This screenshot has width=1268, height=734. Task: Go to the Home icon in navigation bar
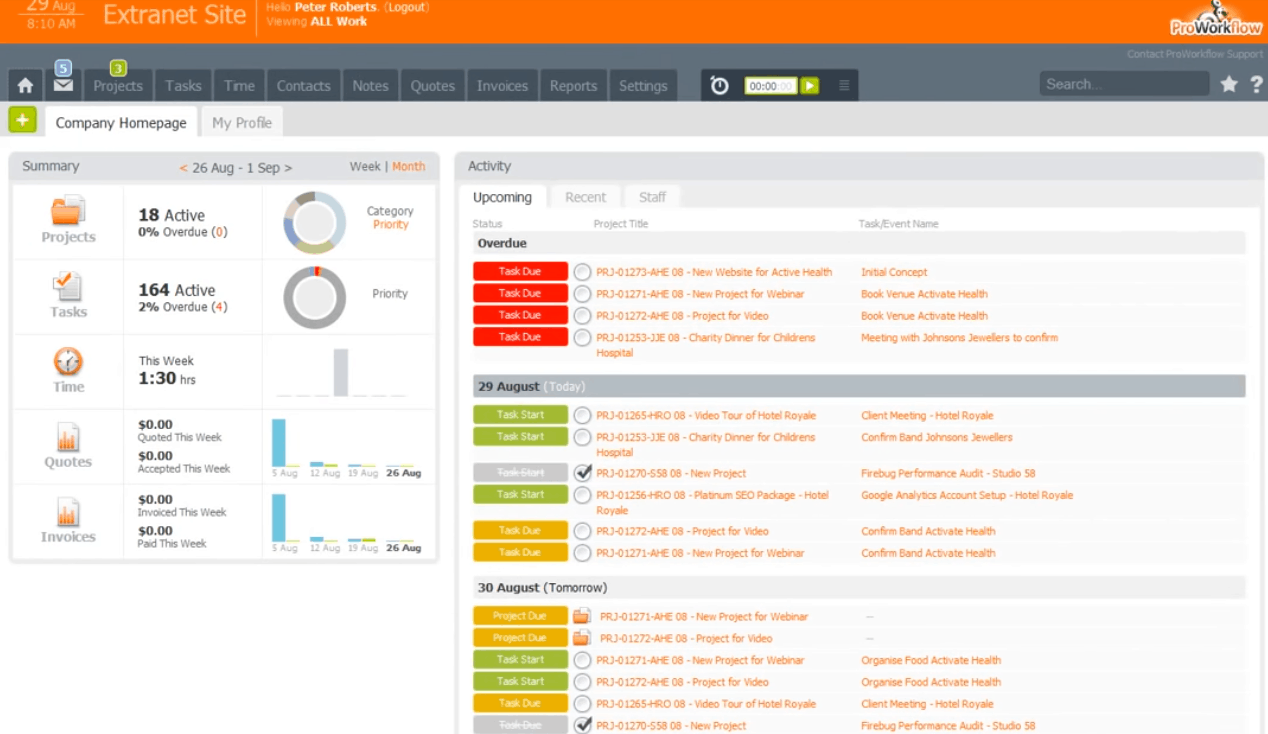(x=25, y=86)
